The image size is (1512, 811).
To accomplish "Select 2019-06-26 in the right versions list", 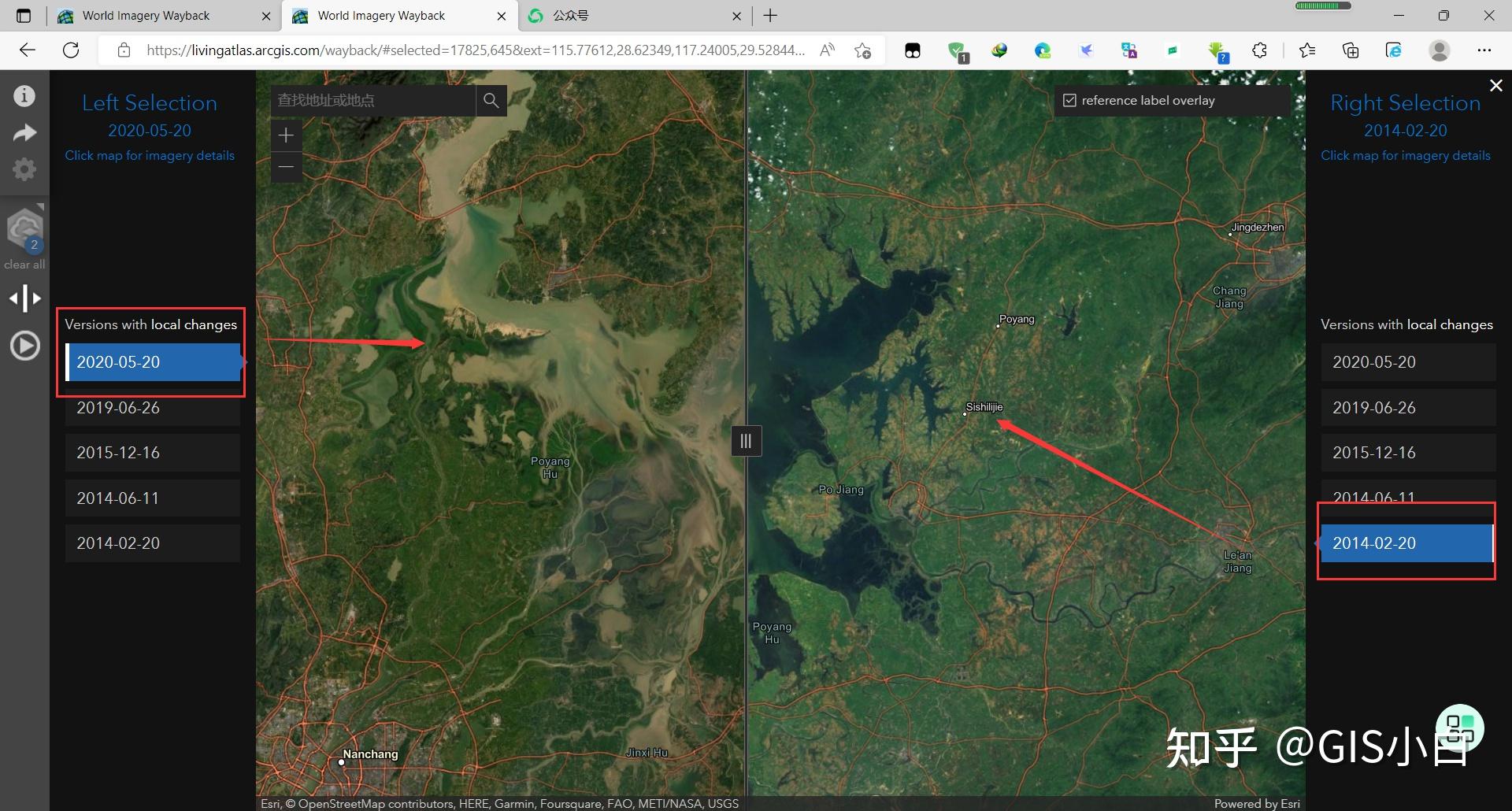I will coord(1408,408).
